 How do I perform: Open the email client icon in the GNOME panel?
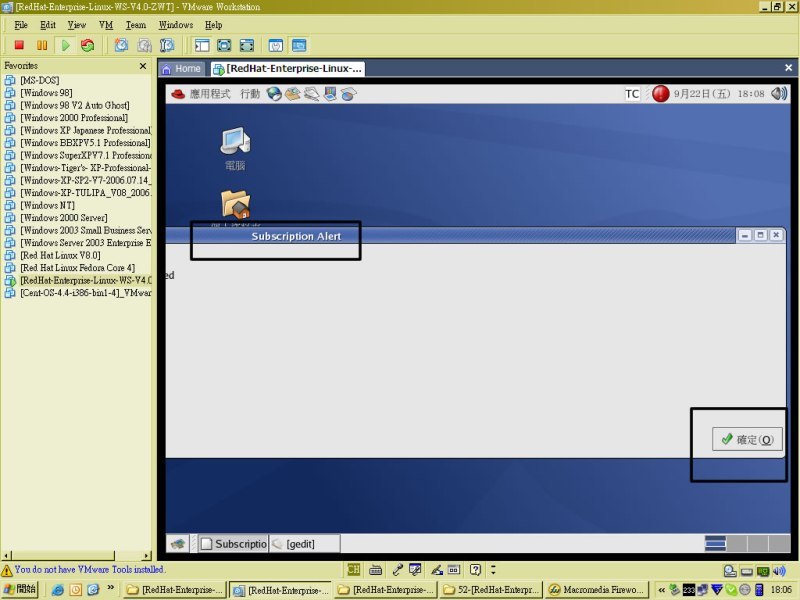292,93
